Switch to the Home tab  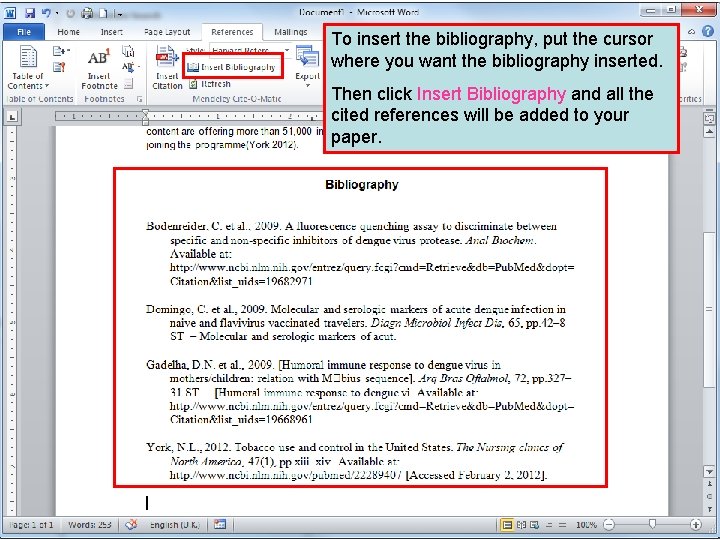click(x=68, y=32)
